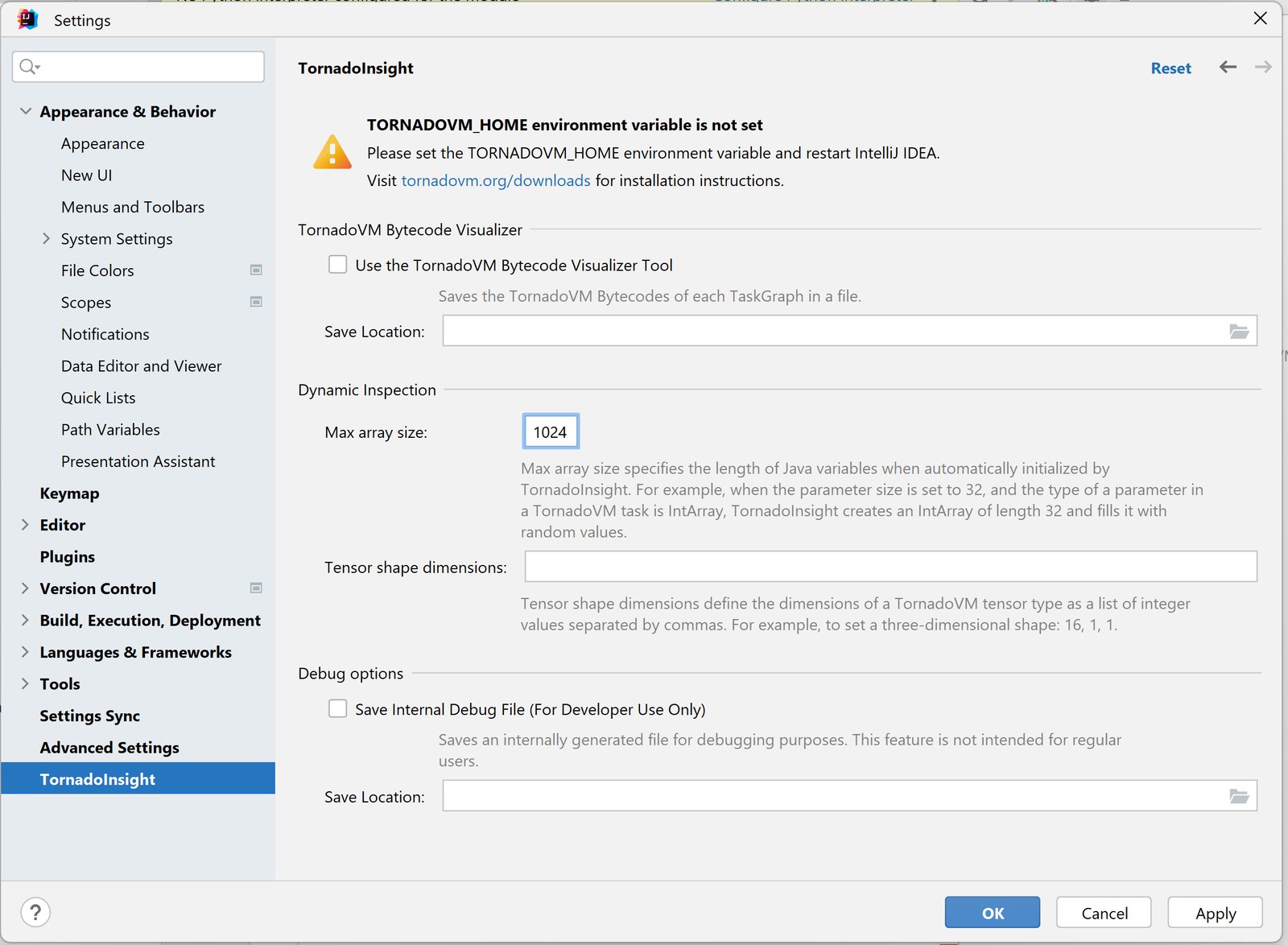
Task: Collapse the Appearance & Behavior section
Action: click(26, 111)
